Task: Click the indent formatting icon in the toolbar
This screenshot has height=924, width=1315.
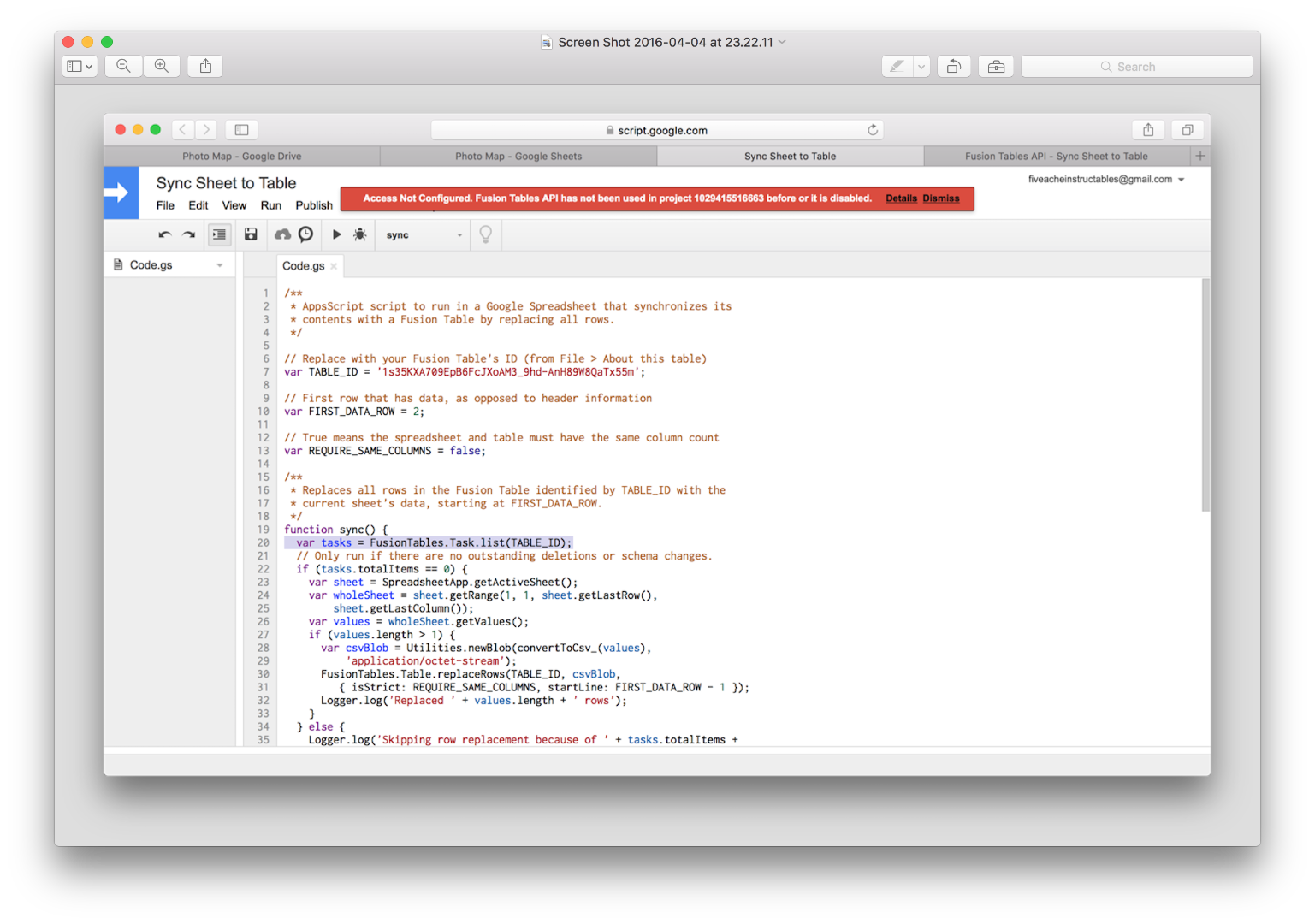Action: click(219, 234)
